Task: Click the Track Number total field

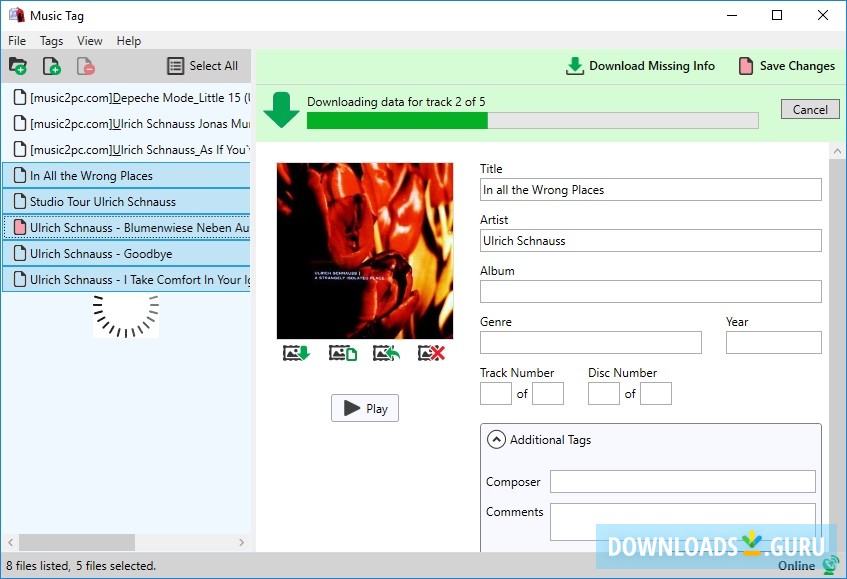Action: pyautogui.click(x=548, y=393)
